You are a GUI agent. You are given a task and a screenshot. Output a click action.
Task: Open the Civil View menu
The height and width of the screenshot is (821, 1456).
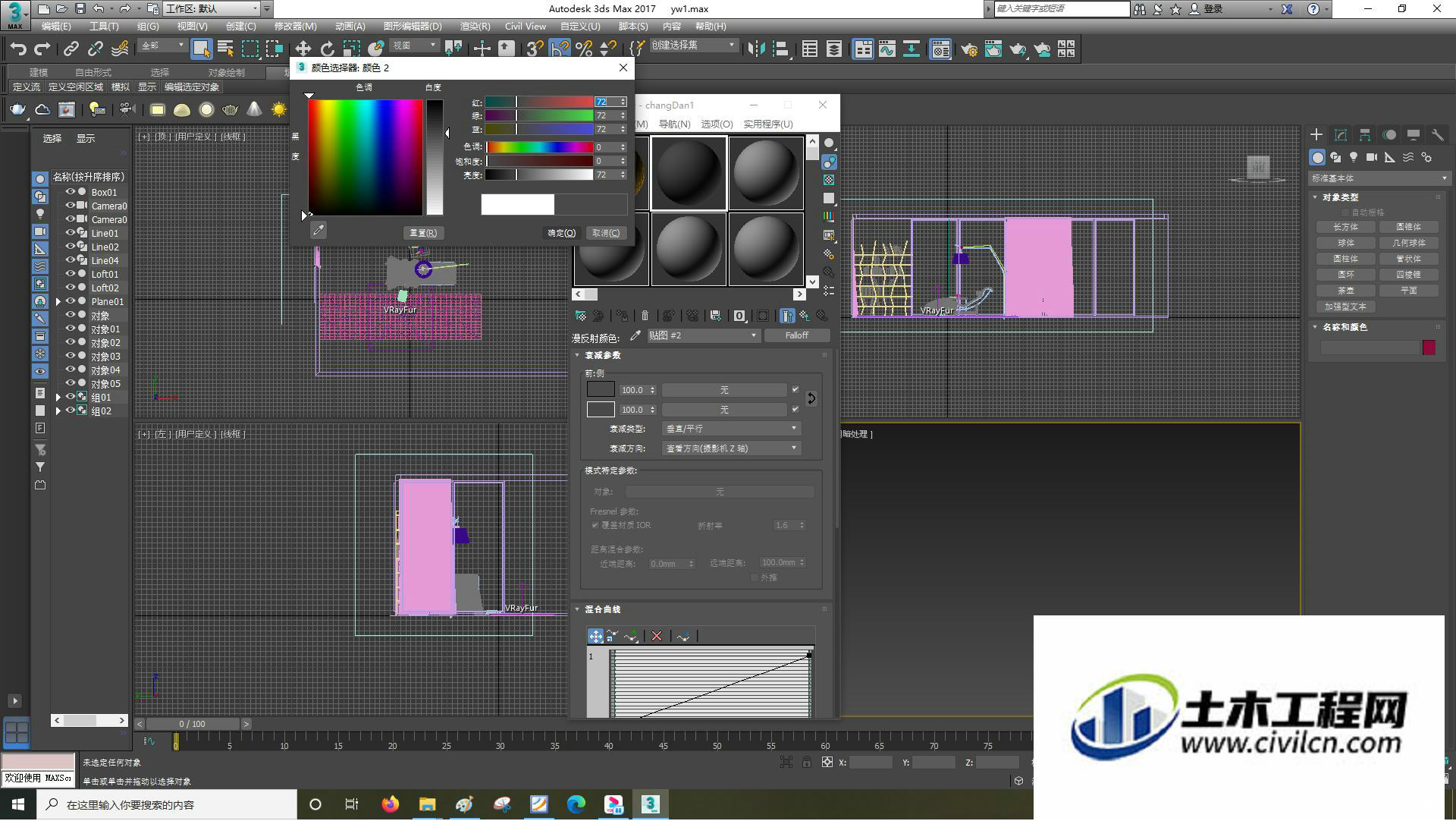coord(526,26)
